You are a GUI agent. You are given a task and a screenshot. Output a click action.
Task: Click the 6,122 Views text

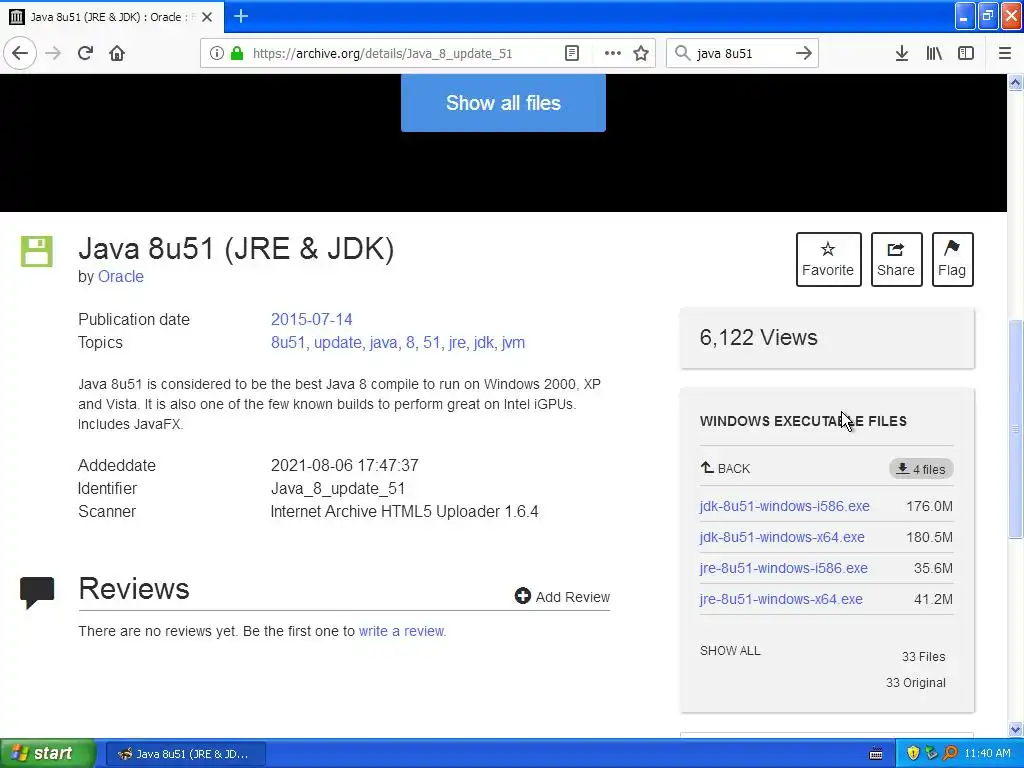758,338
